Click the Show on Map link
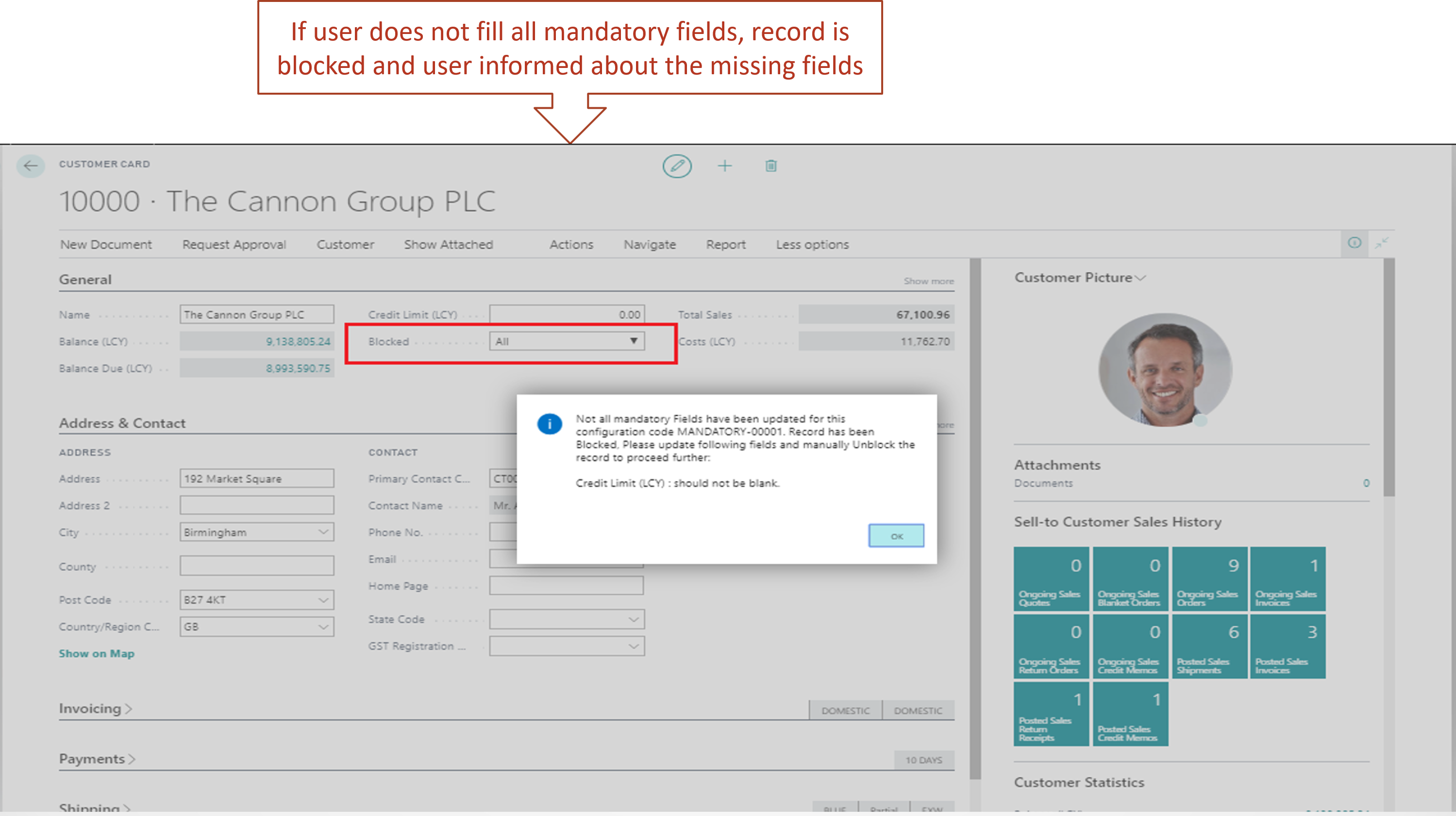This screenshot has width=1456, height=816. point(97,653)
